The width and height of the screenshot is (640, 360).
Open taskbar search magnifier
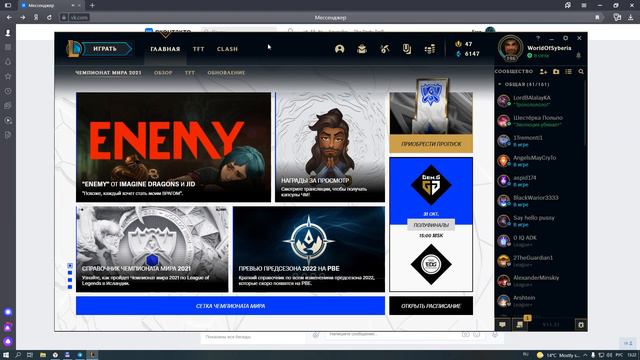tap(18, 355)
